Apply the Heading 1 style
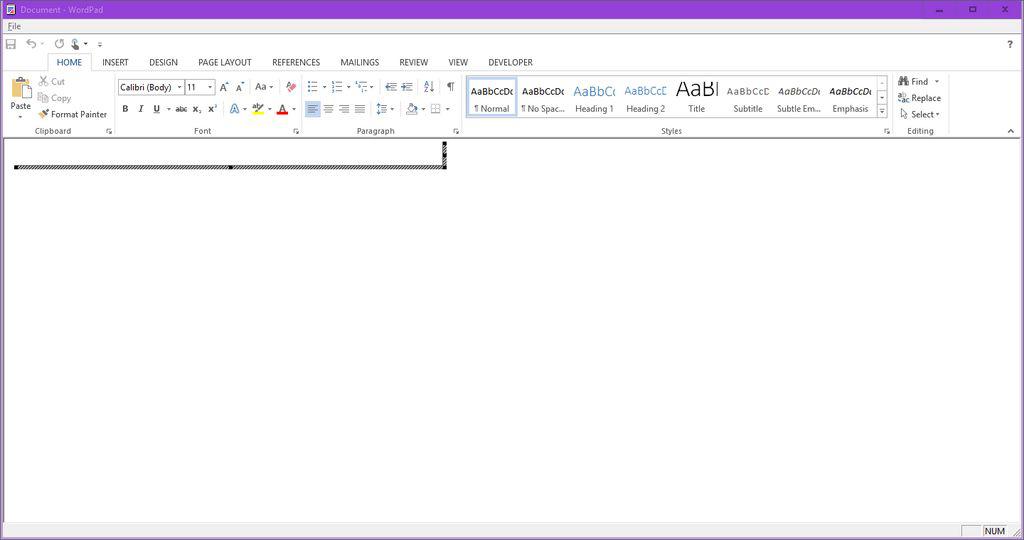The image size is (1024, 540). pos(594,98)
